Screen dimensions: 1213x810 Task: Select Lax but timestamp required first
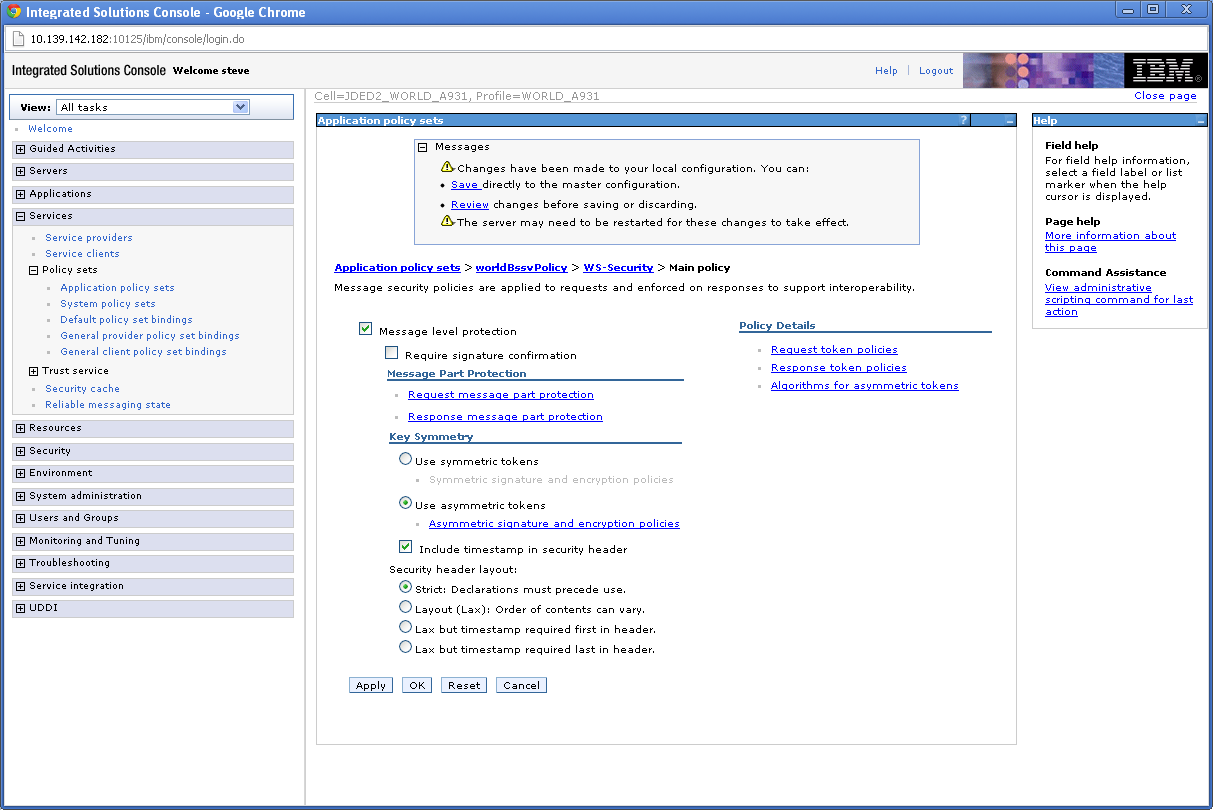(x=405, y=627)
